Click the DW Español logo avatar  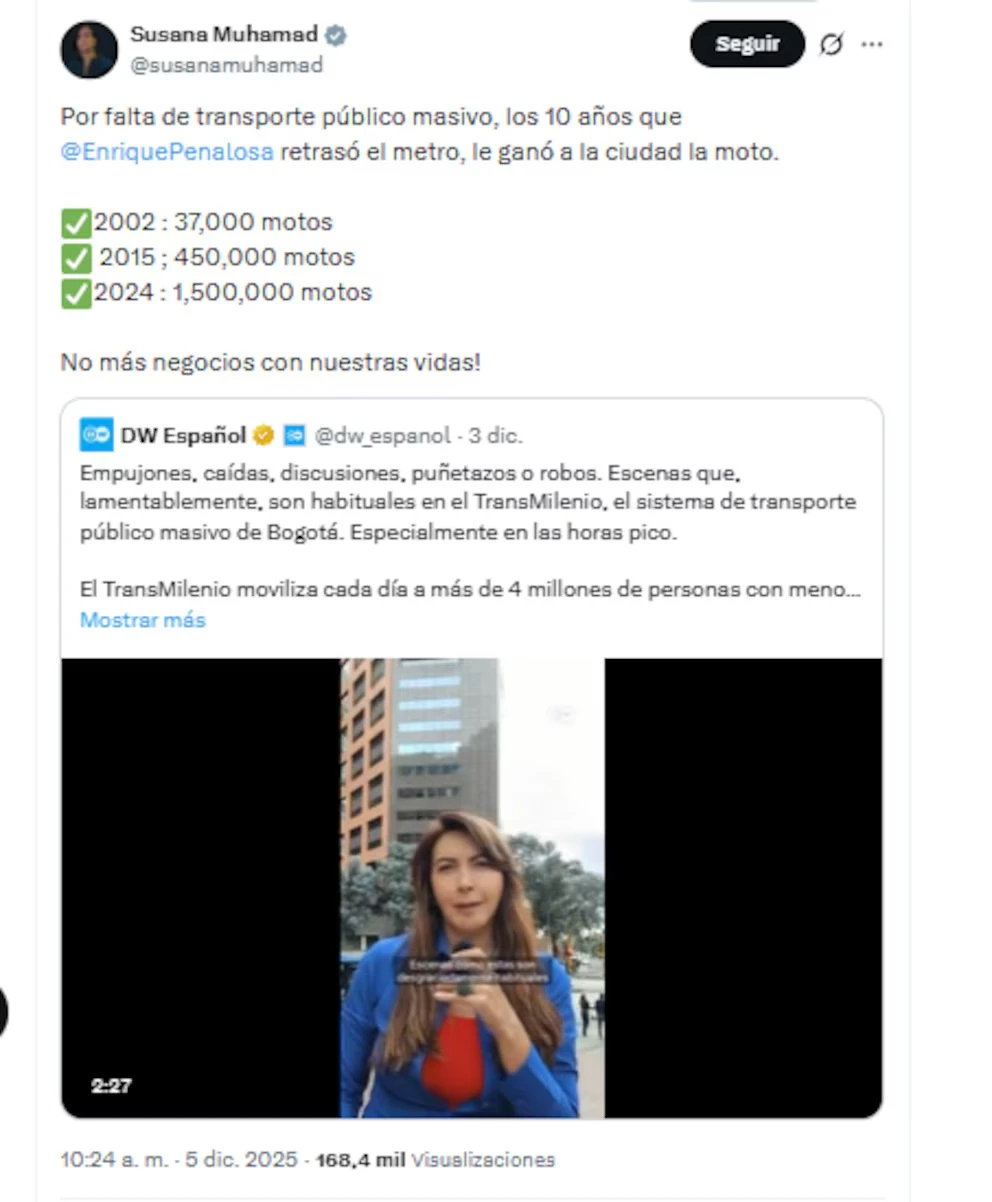click(x=97, y=435)
